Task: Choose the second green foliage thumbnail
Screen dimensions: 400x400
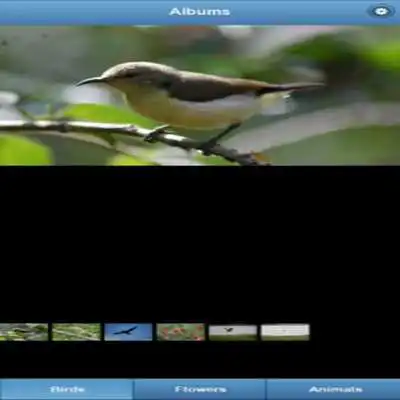Action: (76, 332)
